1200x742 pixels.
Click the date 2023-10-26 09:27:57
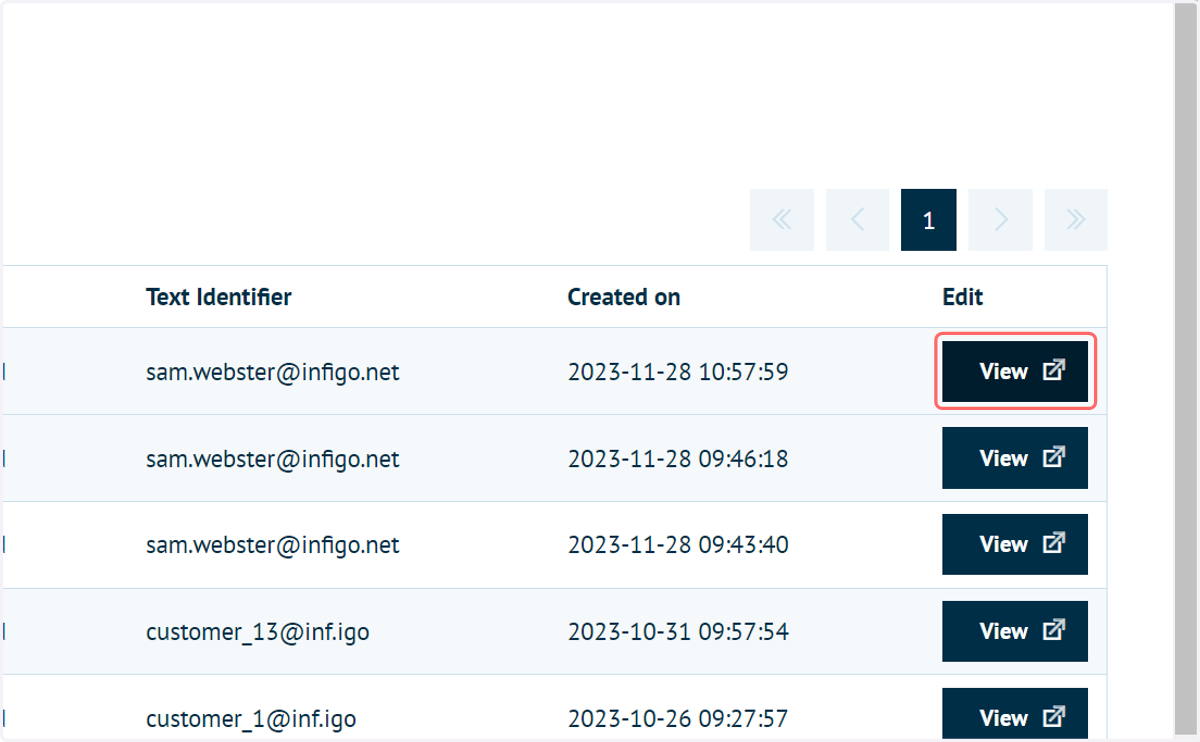678,719
